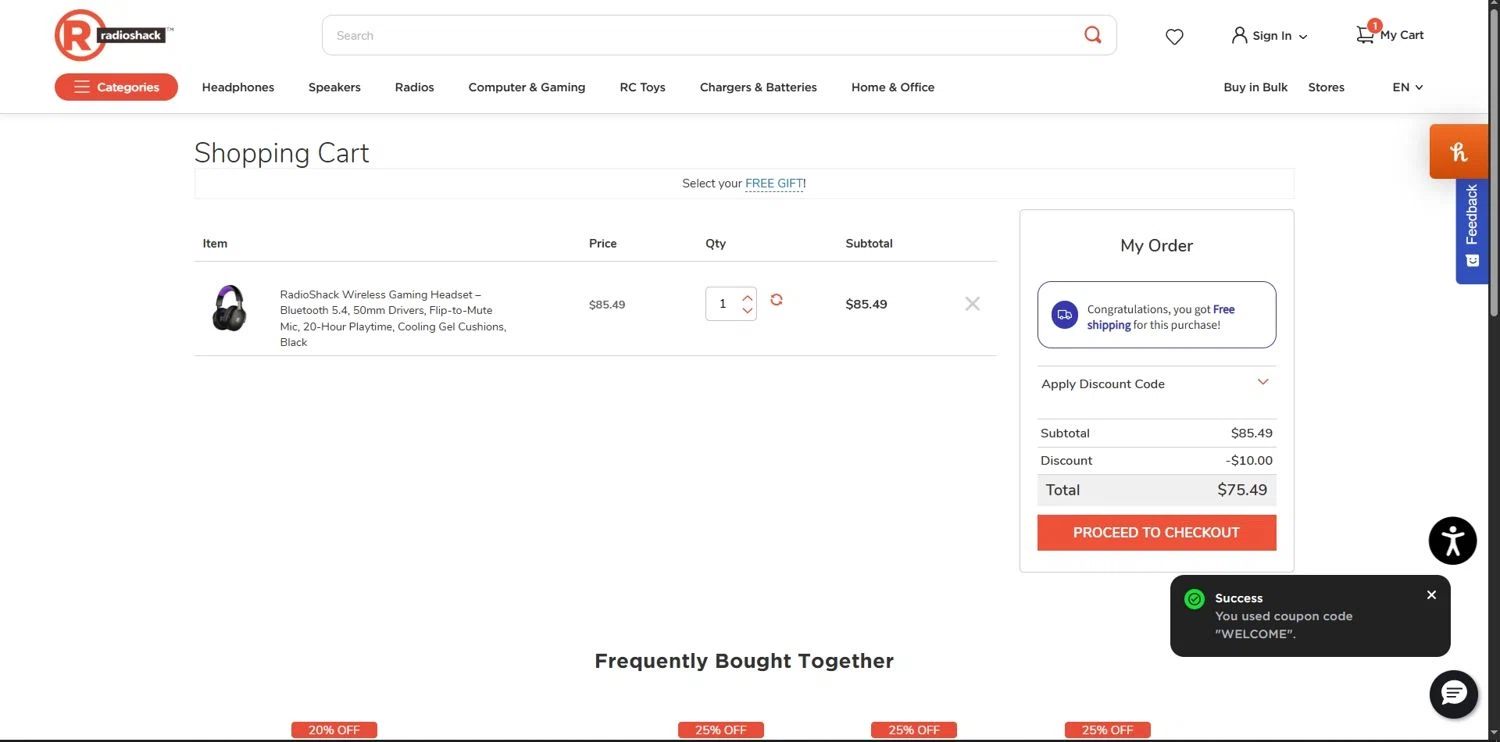The width and height of the screenshot is (1500, 742).
Task: Expand the Sign In dropdown
Action: point(1302,37)
